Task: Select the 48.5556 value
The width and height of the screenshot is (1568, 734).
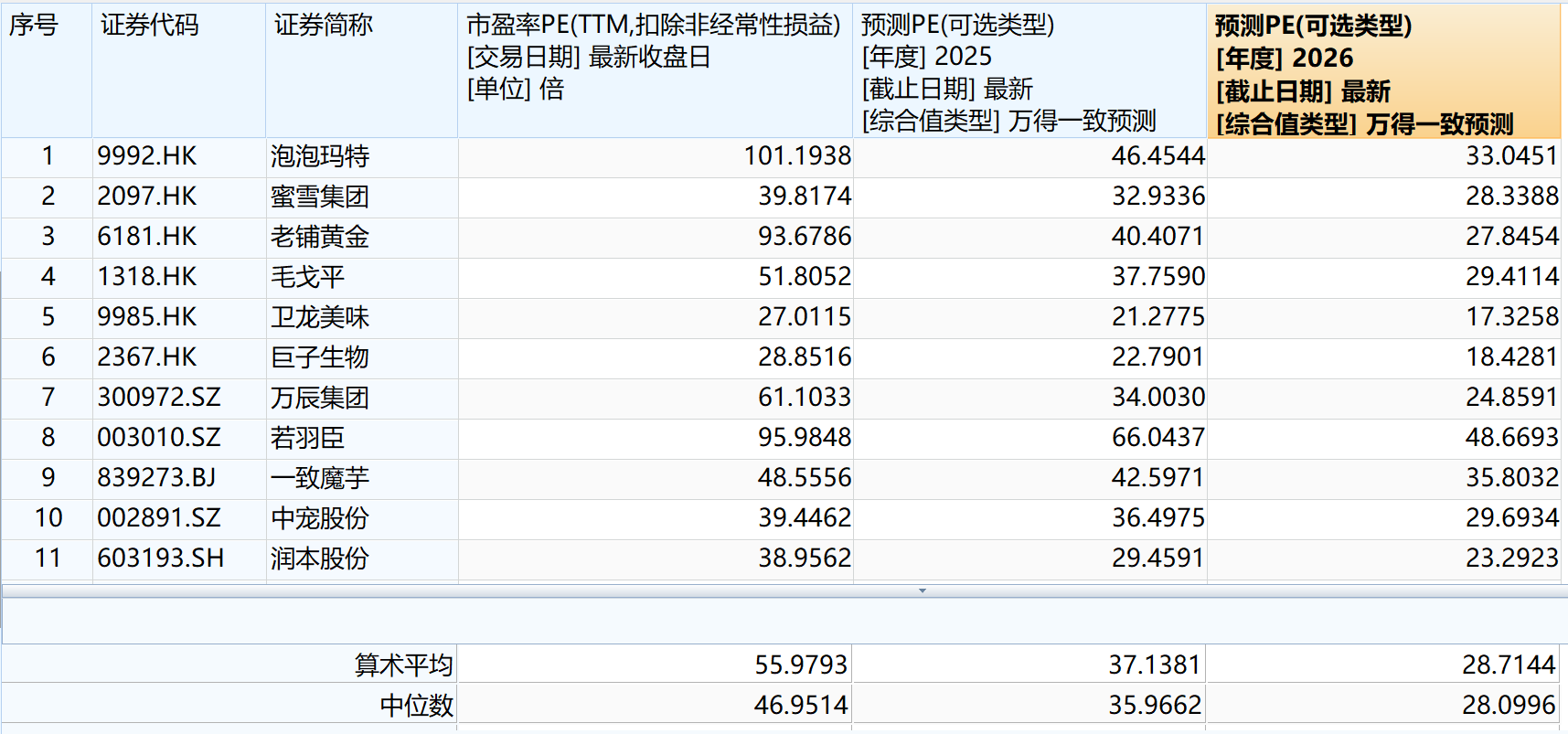Action: click(x=805, y=478)
